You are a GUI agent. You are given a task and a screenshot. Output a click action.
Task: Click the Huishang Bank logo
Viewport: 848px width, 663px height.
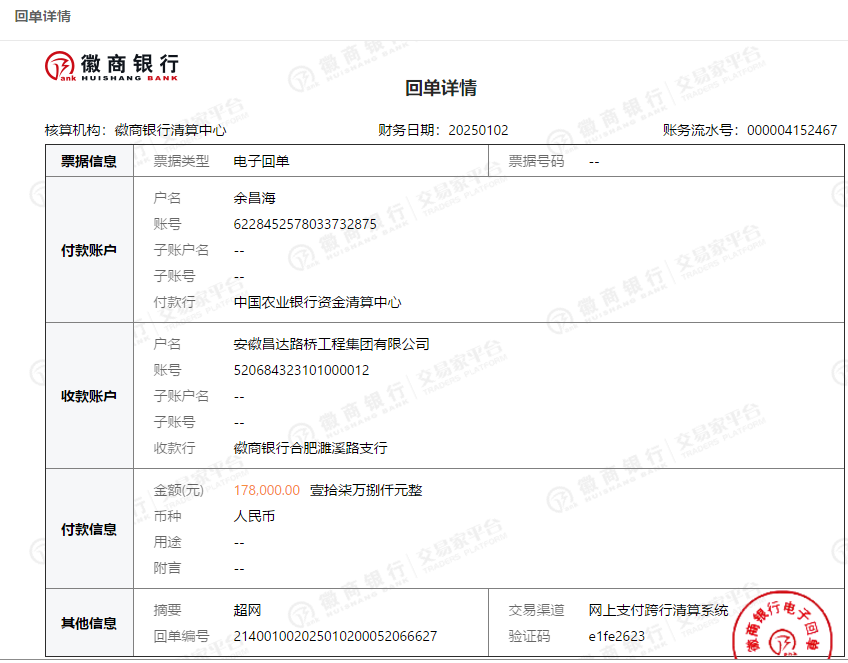tap(112, 66)
